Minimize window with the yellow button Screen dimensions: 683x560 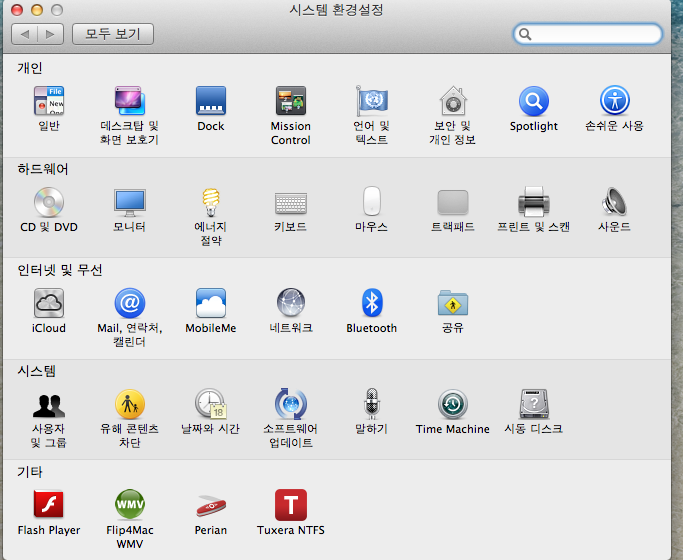(37, 10)
